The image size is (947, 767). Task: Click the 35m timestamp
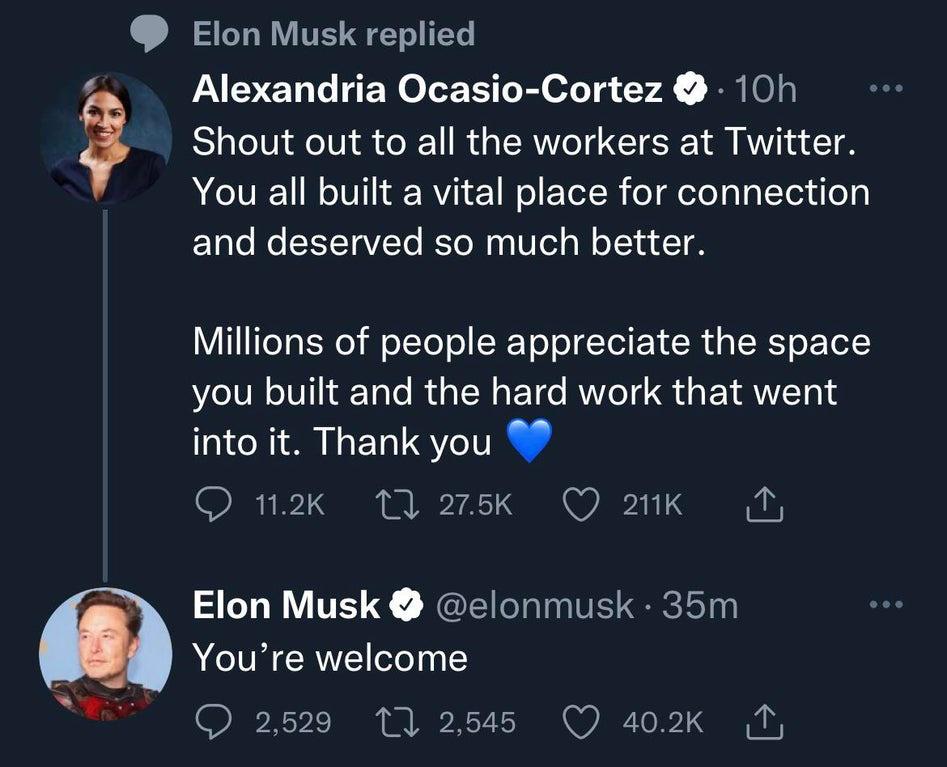[x=699, y=605]
